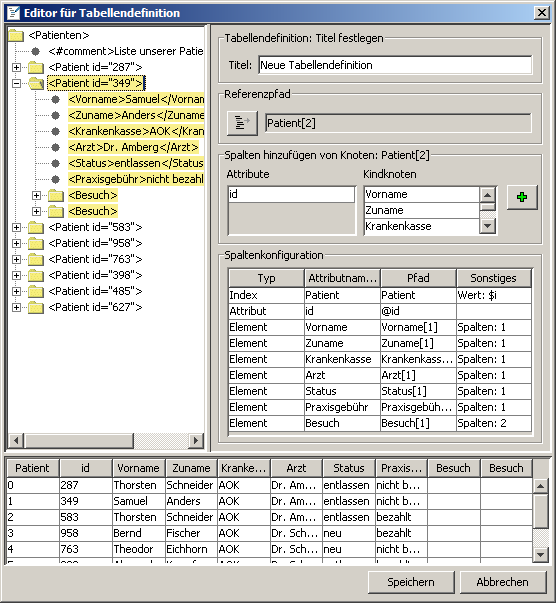Click folder icon of Patient id="583"
The height and width of the screenshot is (603, 556).
tap(36, 227)
